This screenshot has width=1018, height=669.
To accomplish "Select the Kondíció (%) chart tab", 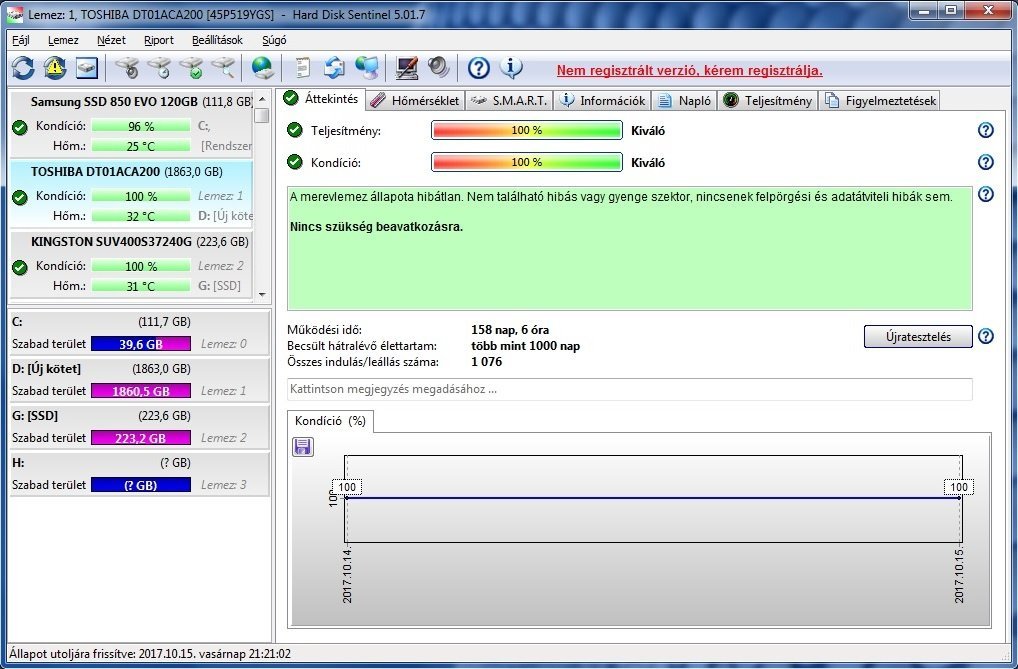I will click(330, 421).
